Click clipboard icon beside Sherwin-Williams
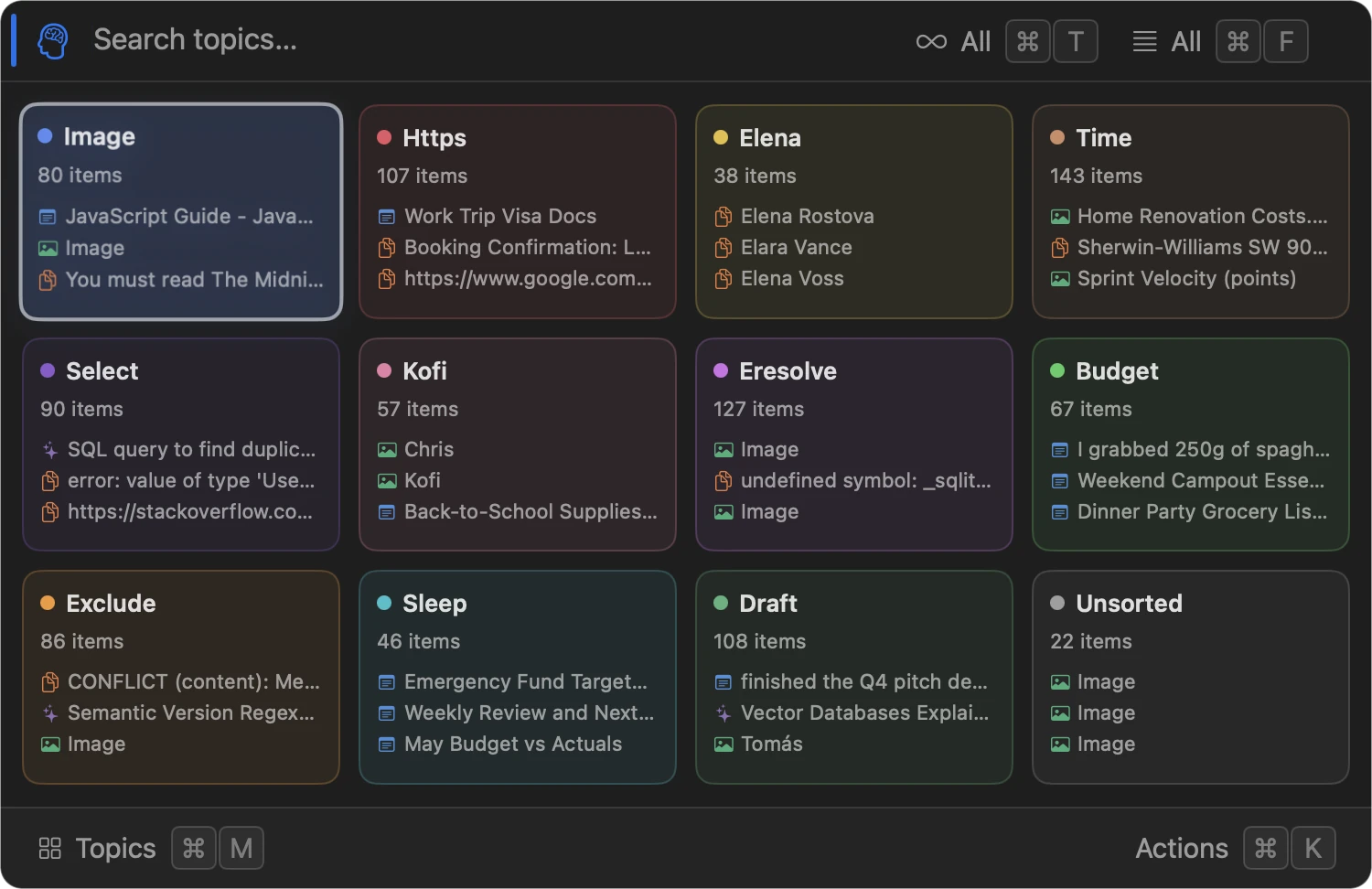 [x=1060, y=248]
